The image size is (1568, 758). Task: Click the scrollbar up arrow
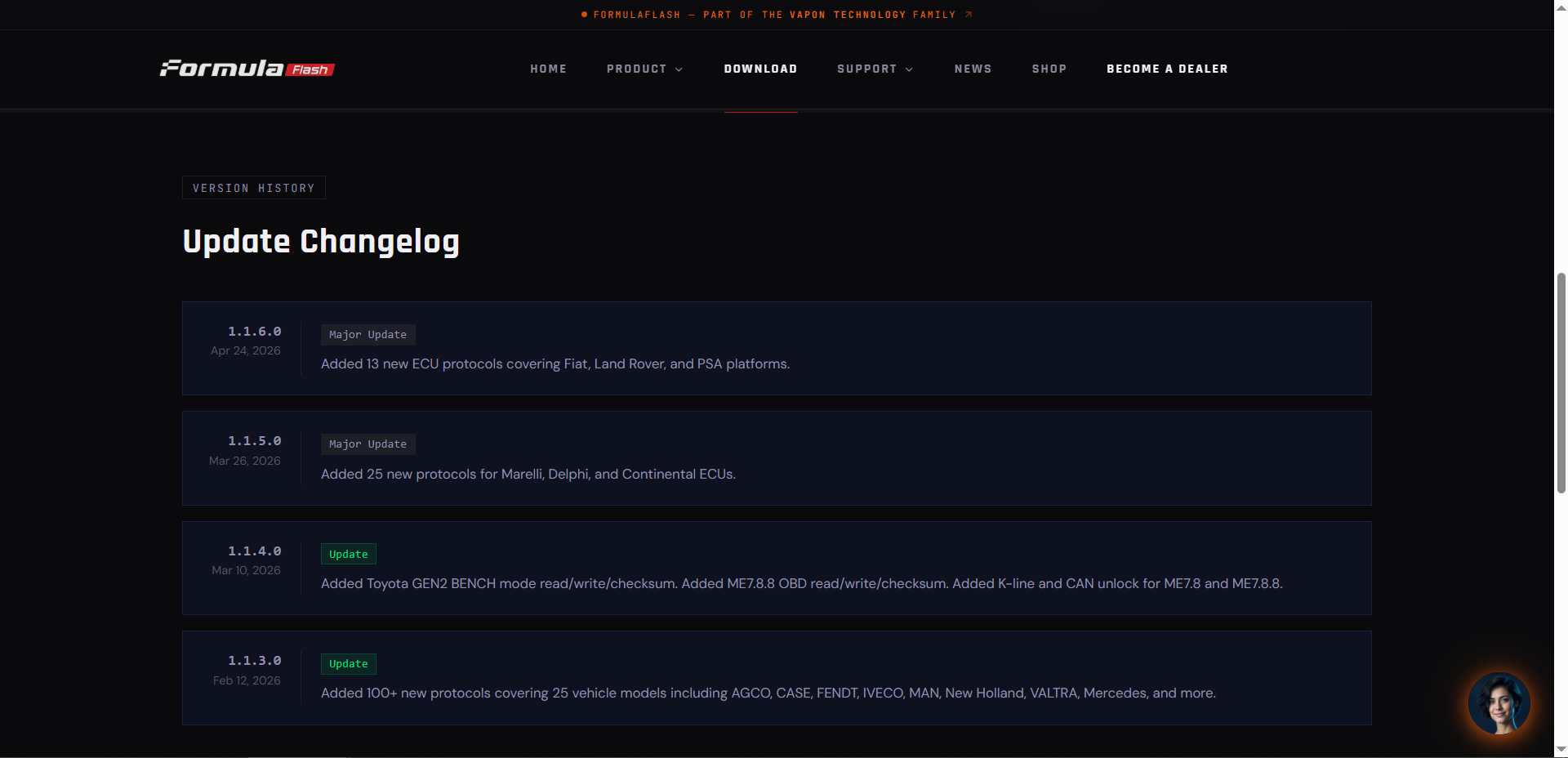click(1561, 7)
